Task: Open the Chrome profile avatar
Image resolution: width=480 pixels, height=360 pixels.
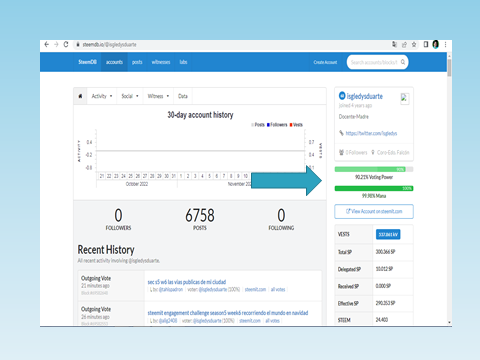Action: pos(435,44)
